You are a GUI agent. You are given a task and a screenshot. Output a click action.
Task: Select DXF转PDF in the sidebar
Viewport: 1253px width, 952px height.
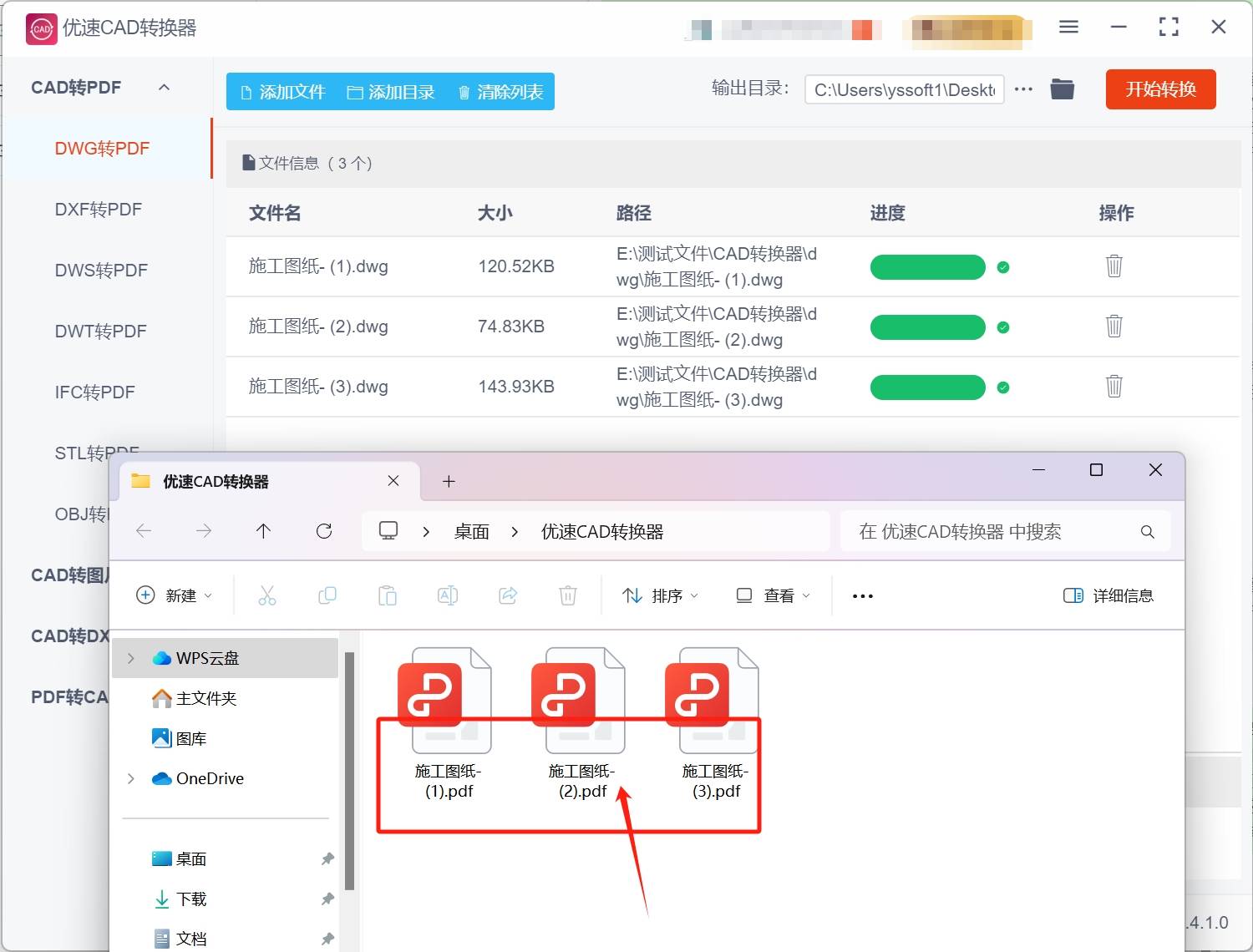99,210
